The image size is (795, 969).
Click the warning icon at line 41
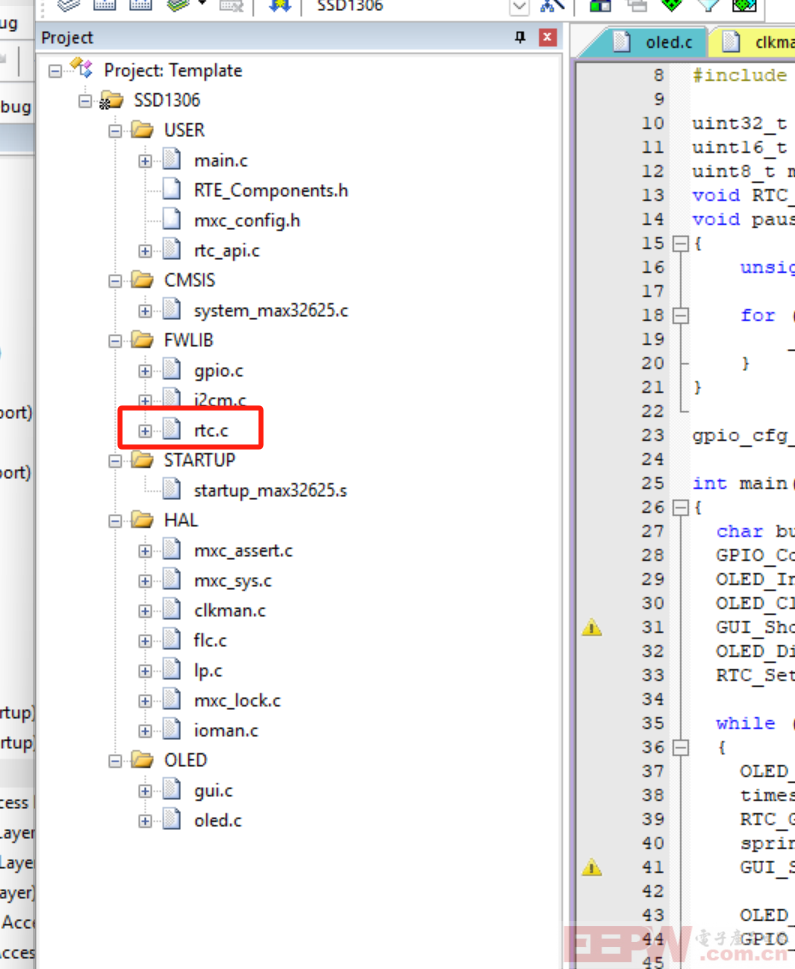(x=592, y=867)
